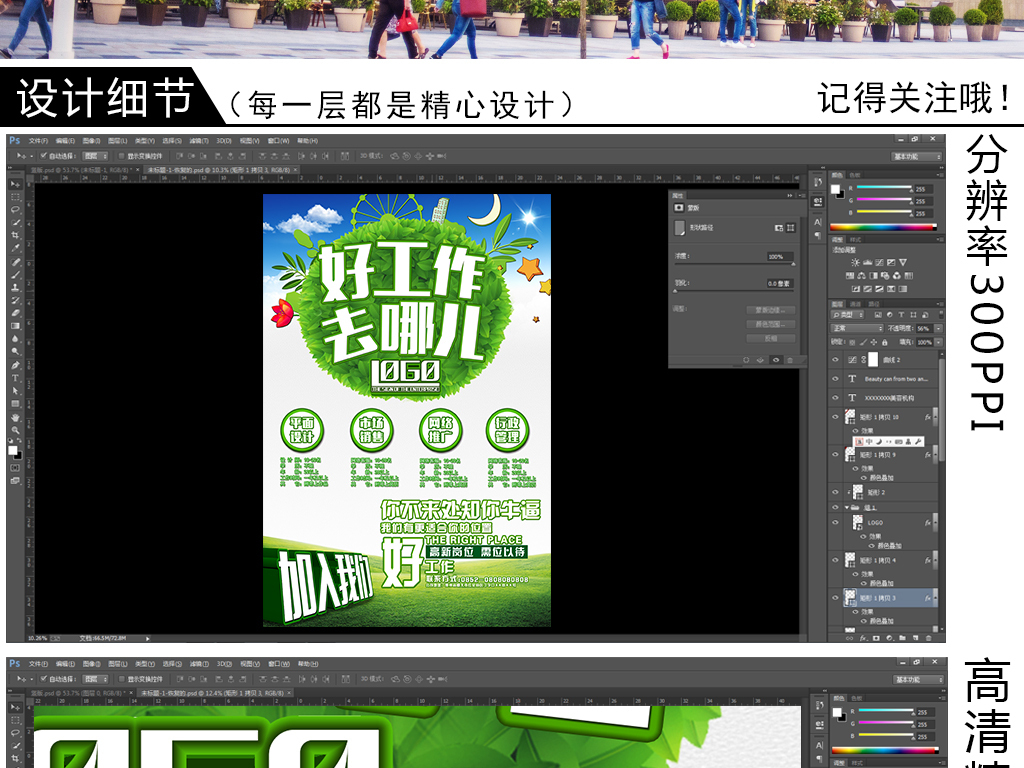Screen dimensions: 1024x768
Task: Open 图像(I) menu in upper window
Action: click(x=91, y=140)
